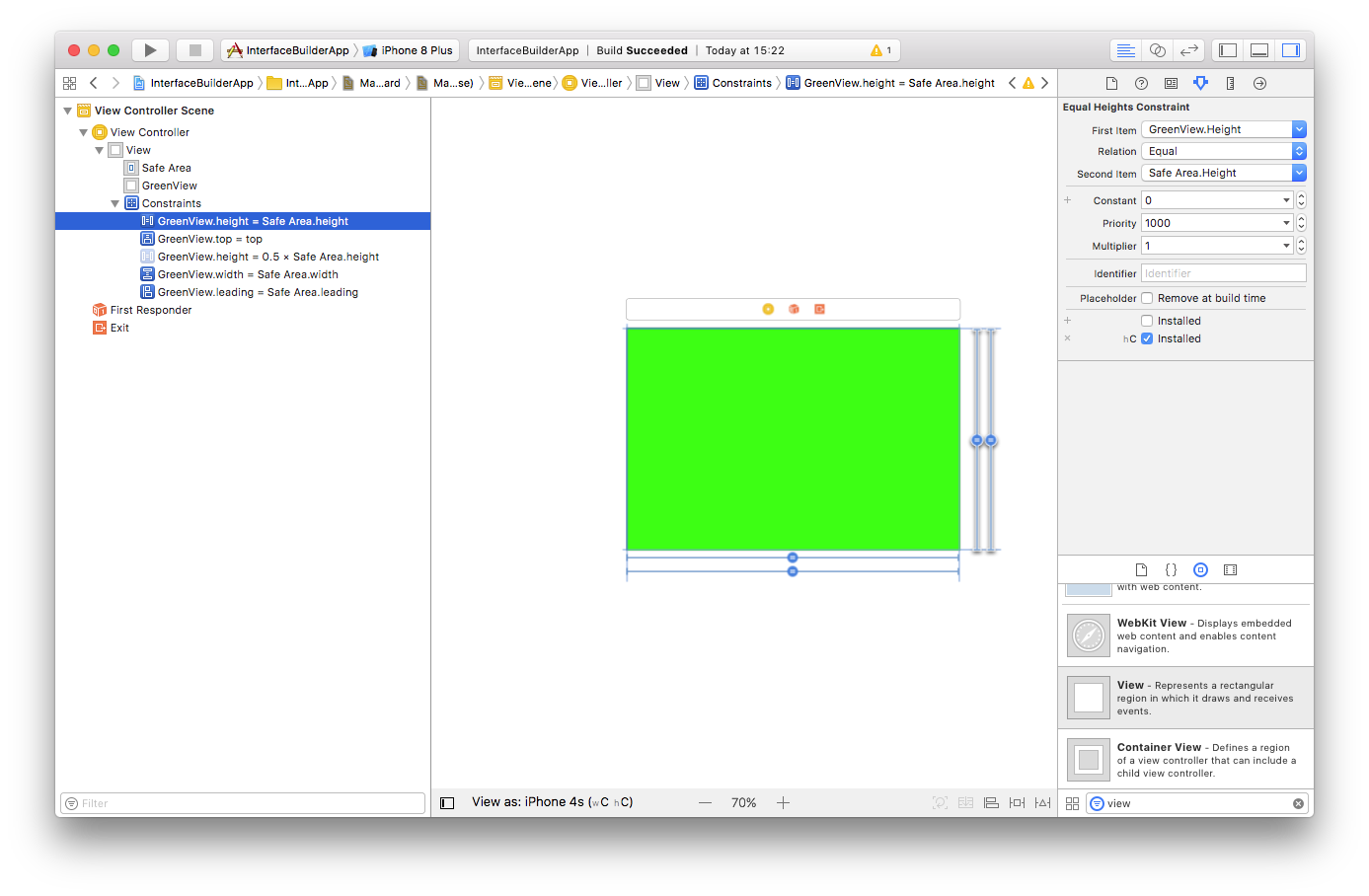Collapse the Constraints group in outline
Screen dimensions: 1369x896
[x=115, y=203]
